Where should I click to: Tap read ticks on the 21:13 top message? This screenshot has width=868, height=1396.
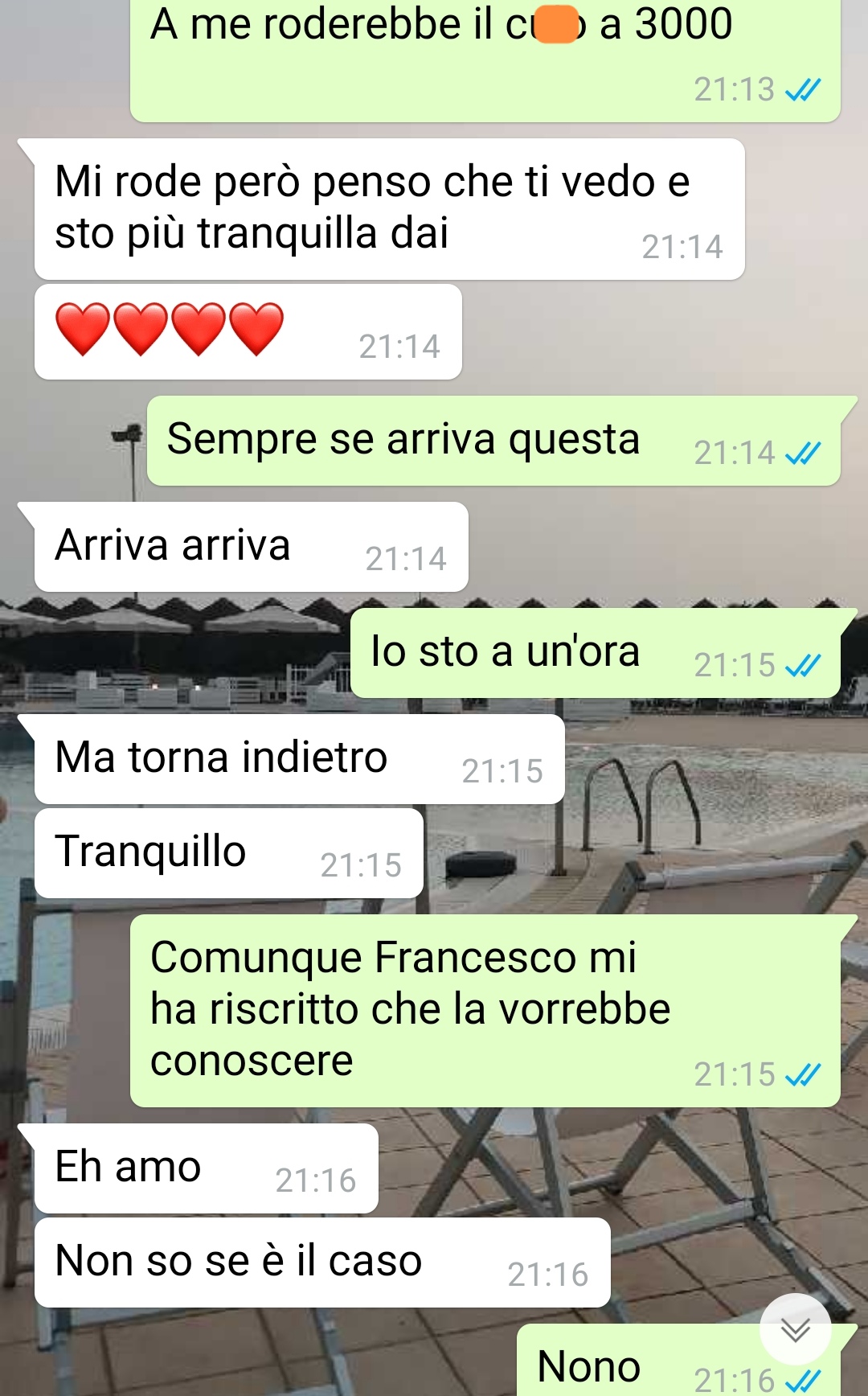pos(803,90)
